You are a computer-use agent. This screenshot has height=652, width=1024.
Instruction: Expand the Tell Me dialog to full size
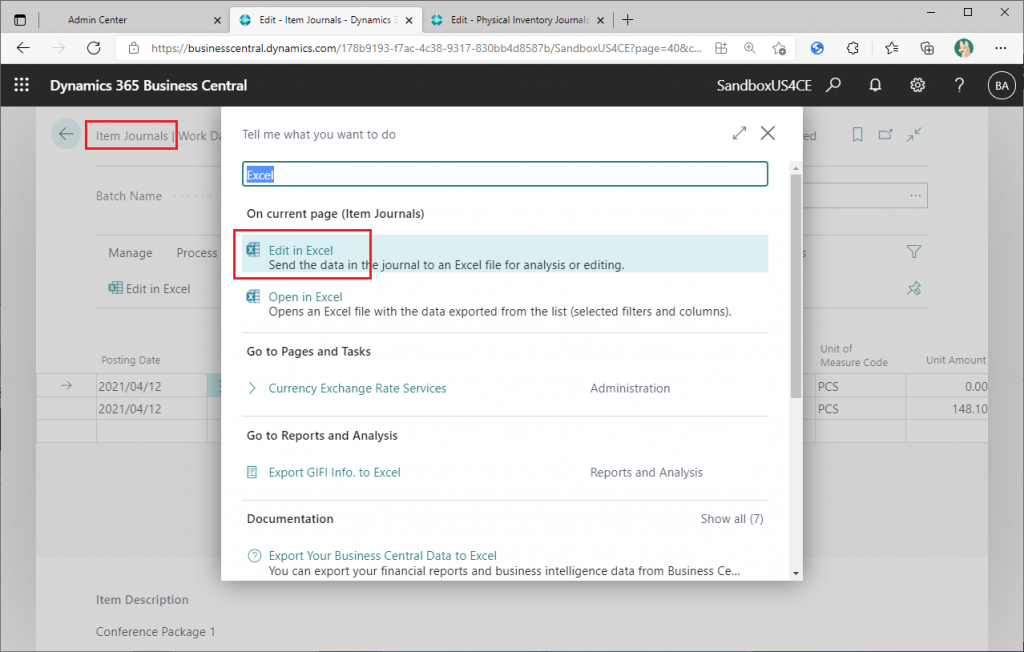pyautogui.click(x=739, y=133)
